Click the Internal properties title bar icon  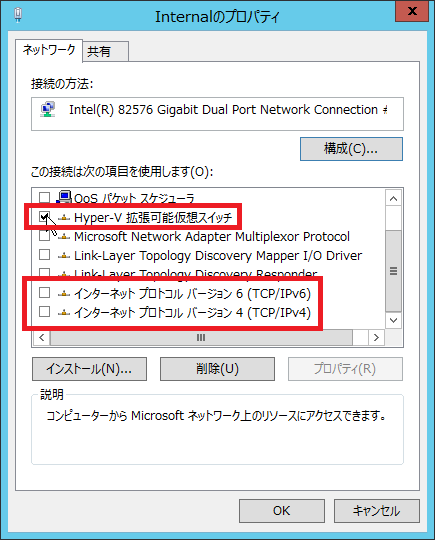coord(18,15)
